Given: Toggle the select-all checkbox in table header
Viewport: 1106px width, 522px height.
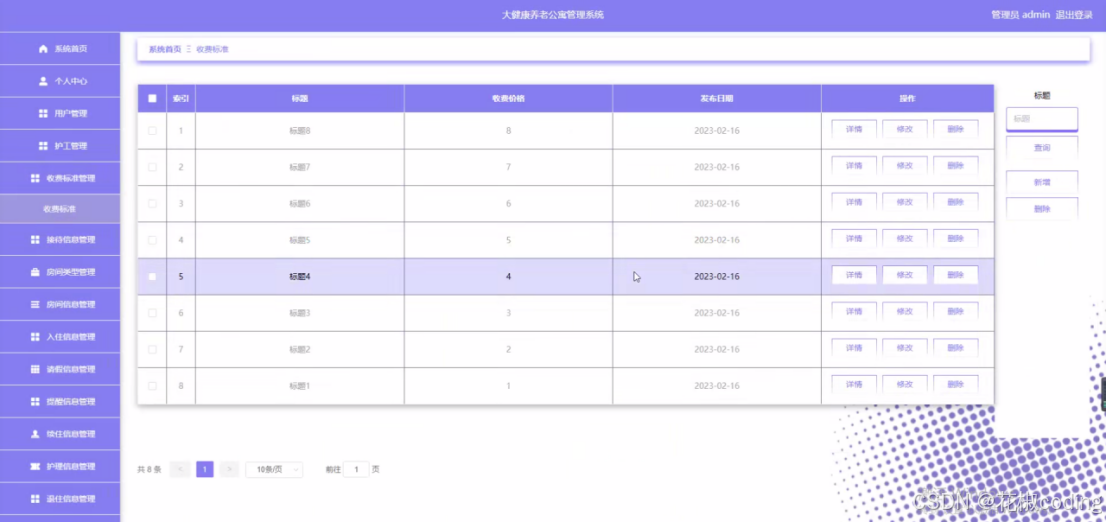Looking at the screenshot, I should point(152,99).
